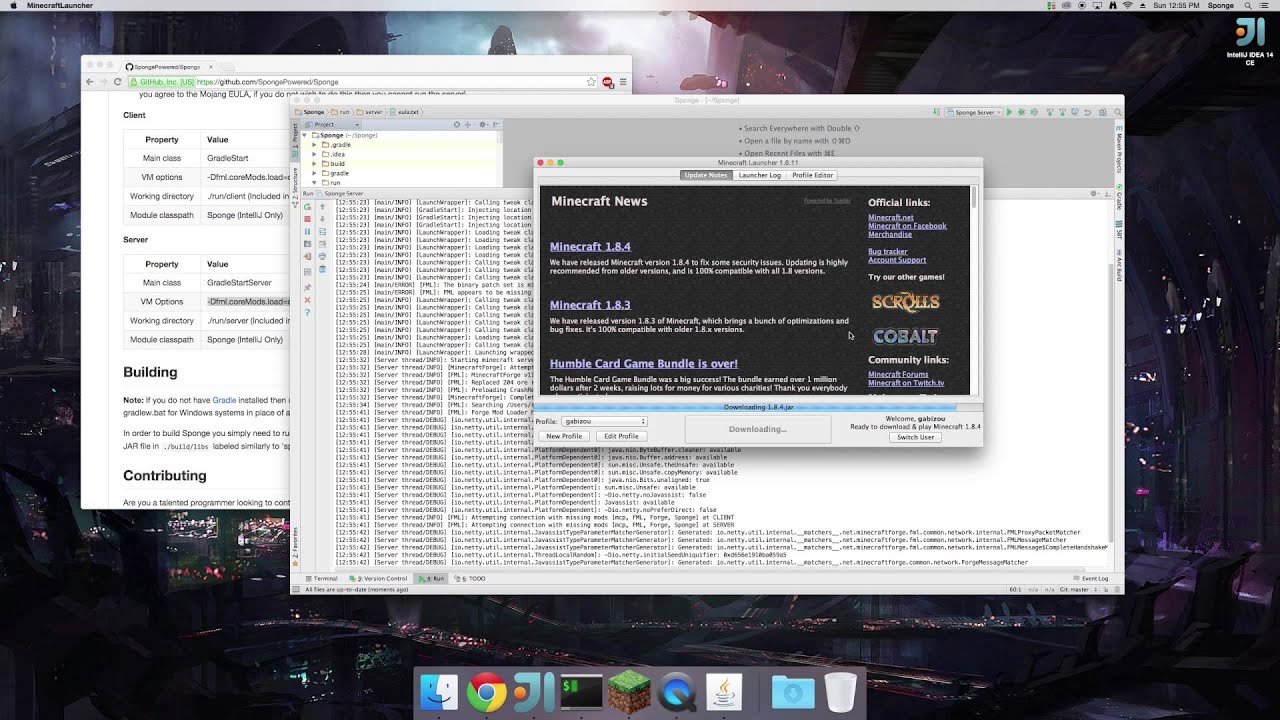The height and width of the screenshot is (720, 1280).
Task: Click the down stack trace arrow in console
Action: (322, 219)
